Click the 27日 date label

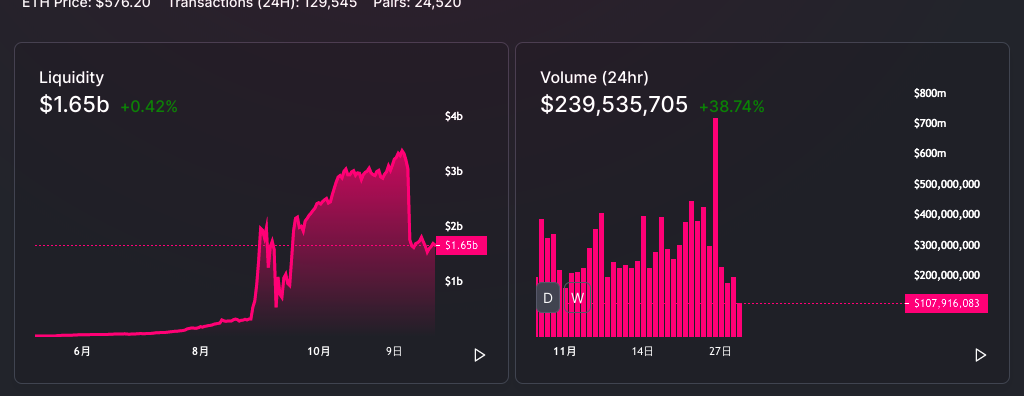pyautogui.click(x=720, y=352)
